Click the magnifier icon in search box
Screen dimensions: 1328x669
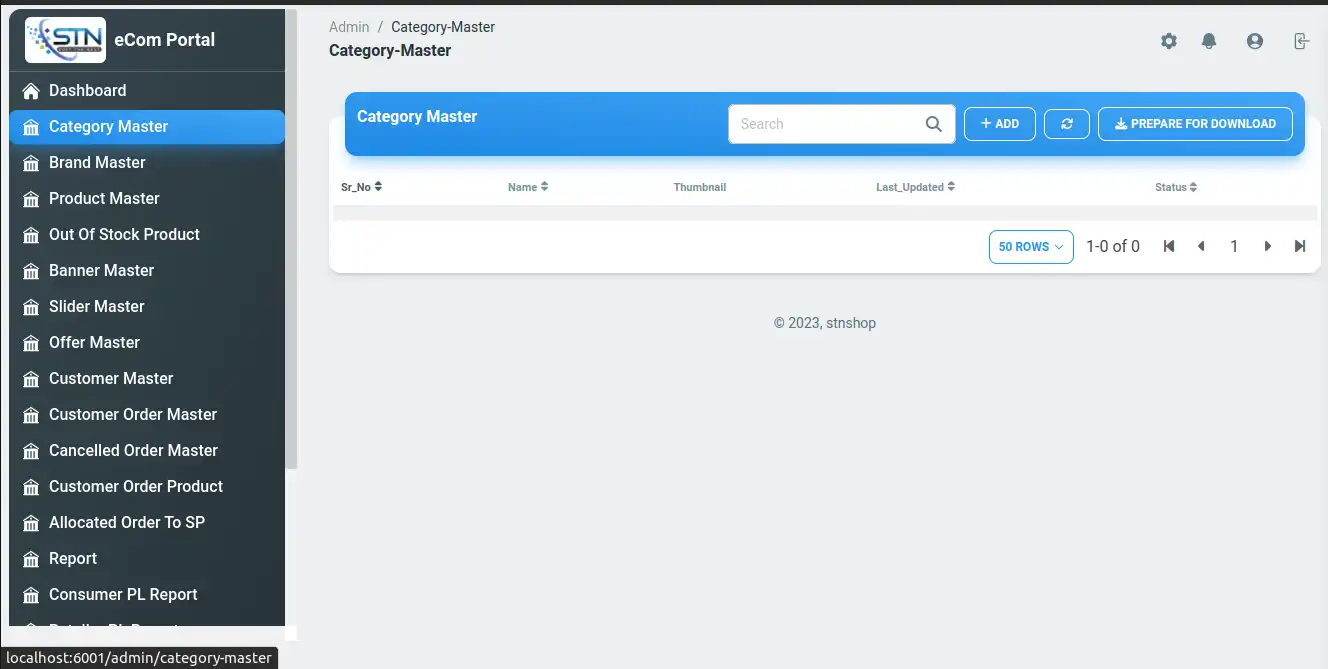pyautogui.click(x=933, y=124)
